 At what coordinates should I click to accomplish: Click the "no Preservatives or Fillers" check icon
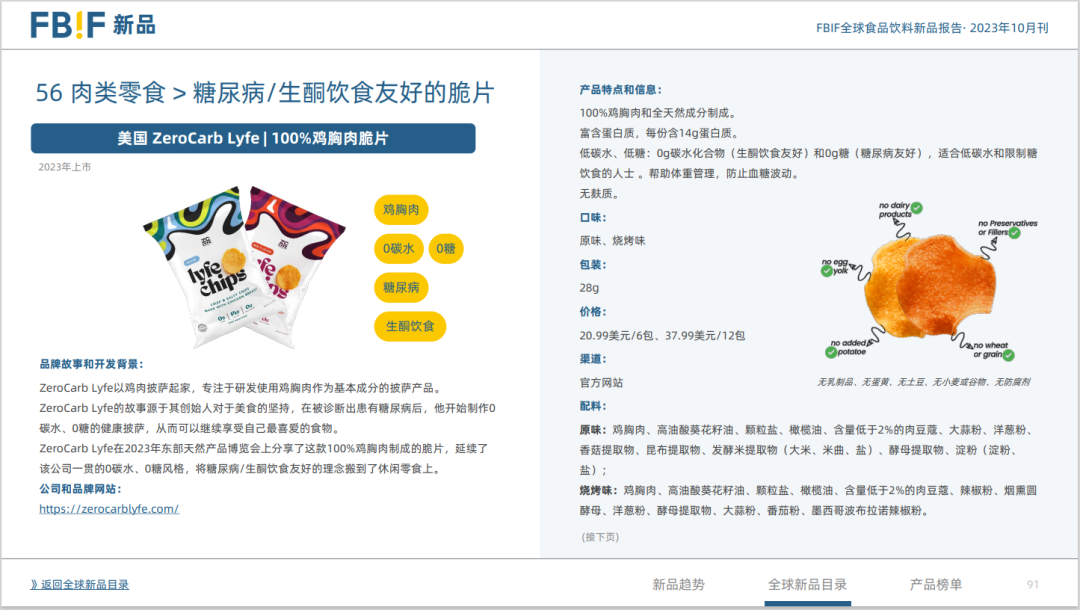(x=1015, y=232)
